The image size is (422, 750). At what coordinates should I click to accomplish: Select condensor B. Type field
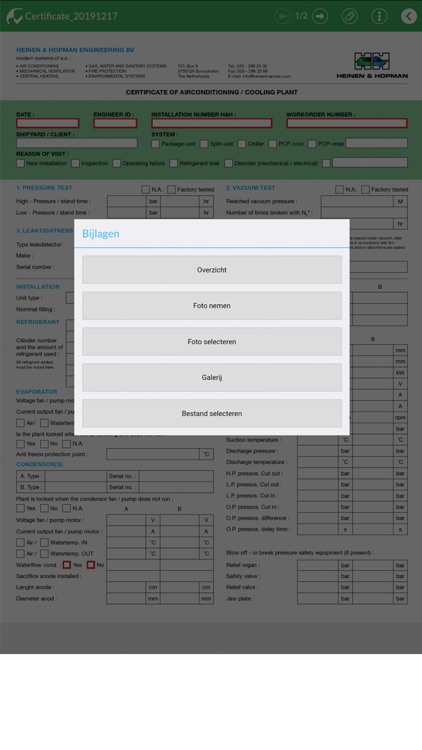[x=76, y=487]
